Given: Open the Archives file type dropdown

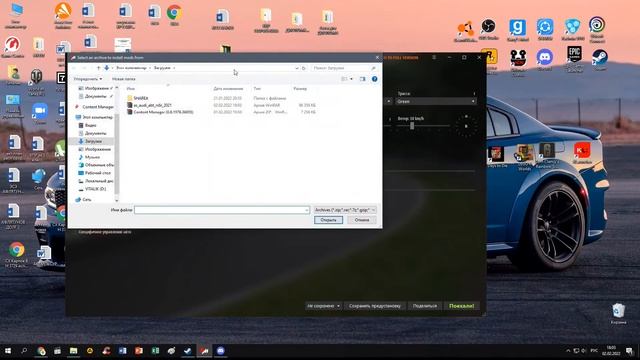Looking at the screenshot, I should pos(345,210).
